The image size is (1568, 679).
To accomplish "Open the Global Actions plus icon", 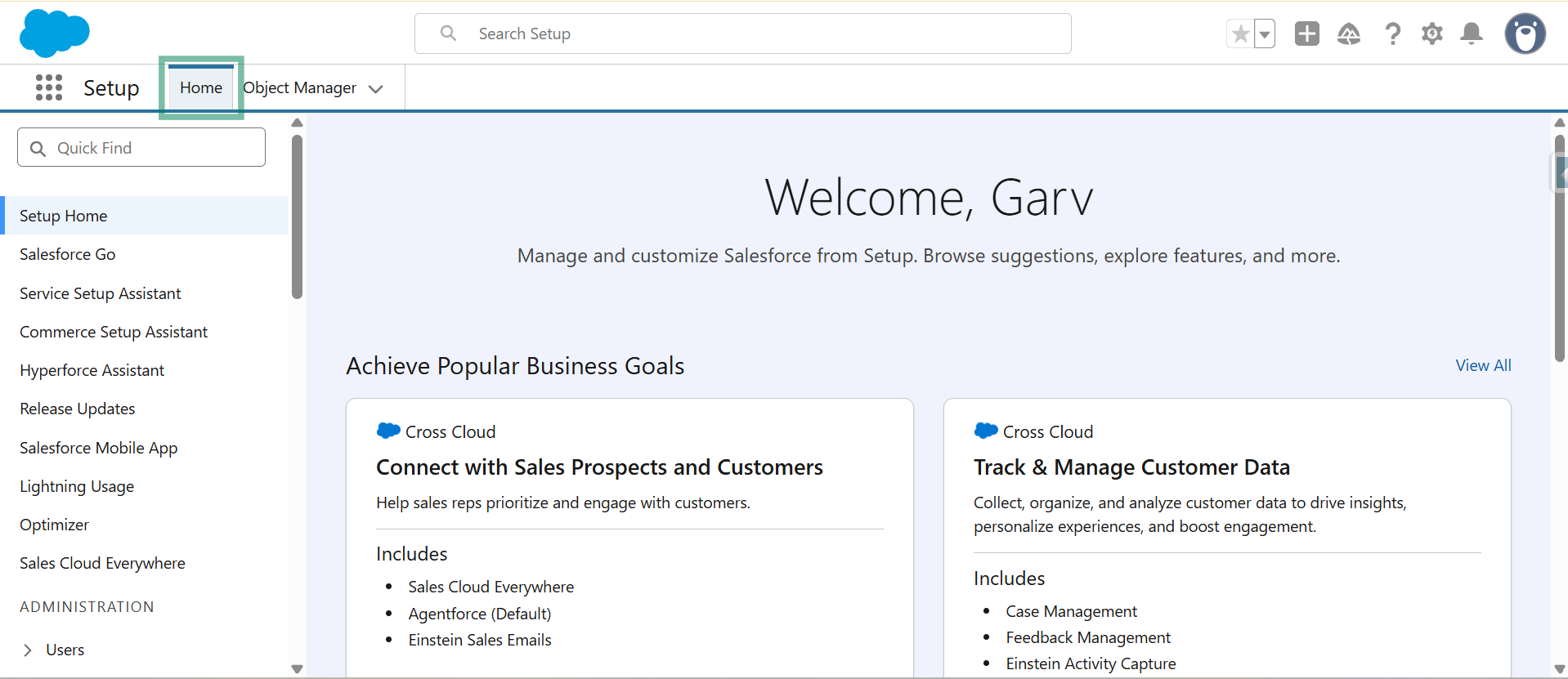I will [x=1306, y=34].
